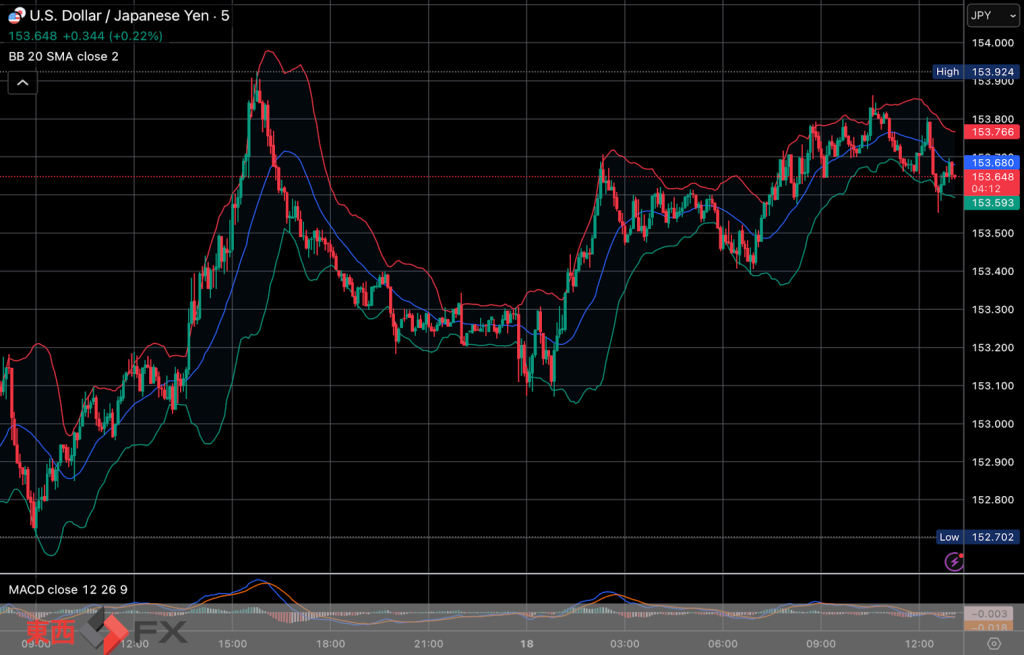Open chart settings hexagon gear icon
This screenshot has width=1024, height=655.
point(993,643)
